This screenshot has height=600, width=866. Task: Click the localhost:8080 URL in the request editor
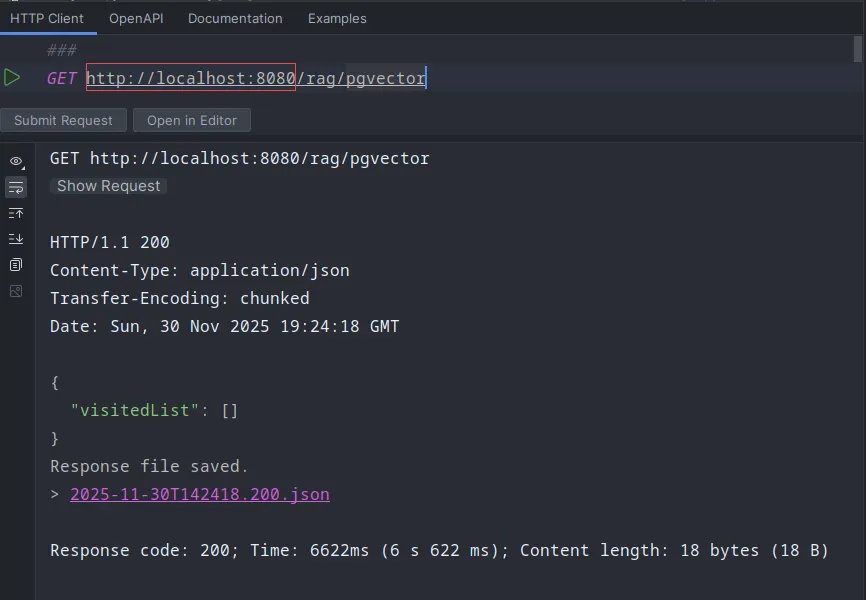190,78
